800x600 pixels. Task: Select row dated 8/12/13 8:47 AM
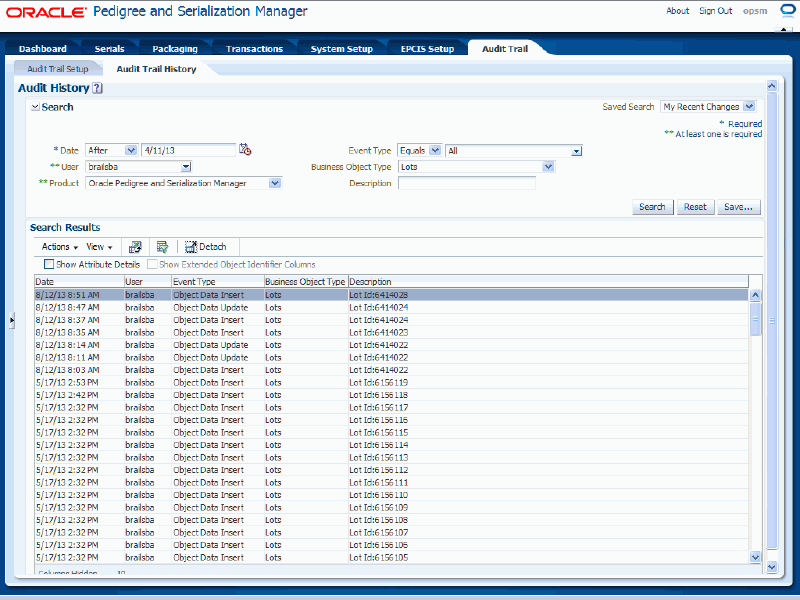click(x=391, y=308)
